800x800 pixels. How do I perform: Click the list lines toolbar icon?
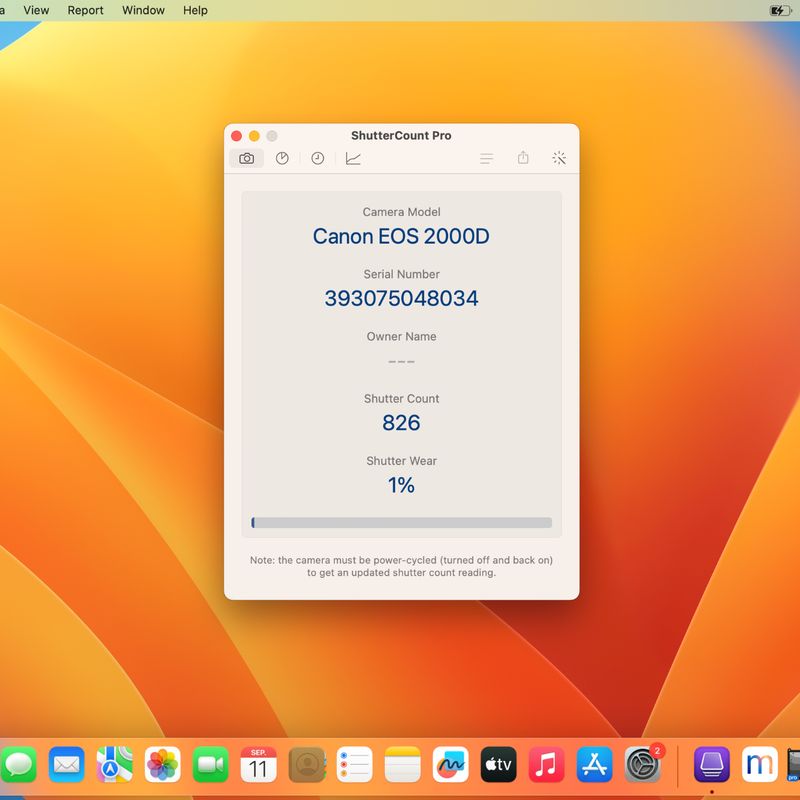click(x=486, y=158)
